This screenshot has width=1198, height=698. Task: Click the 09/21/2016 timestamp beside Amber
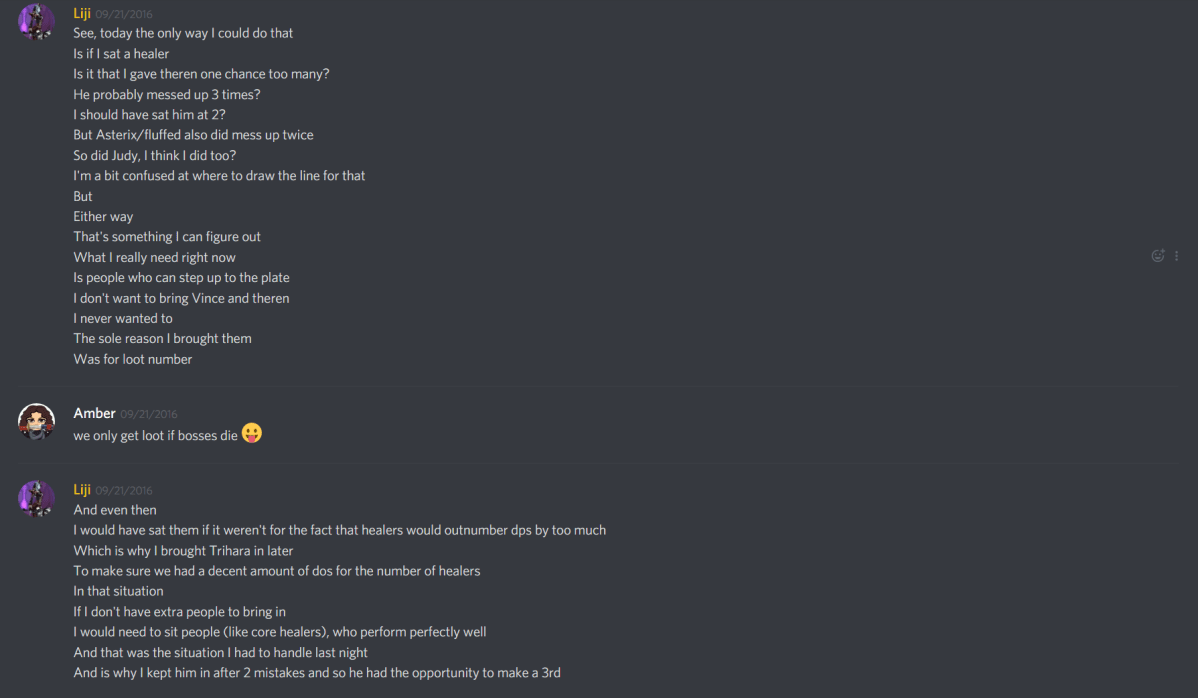coord(146,413)
